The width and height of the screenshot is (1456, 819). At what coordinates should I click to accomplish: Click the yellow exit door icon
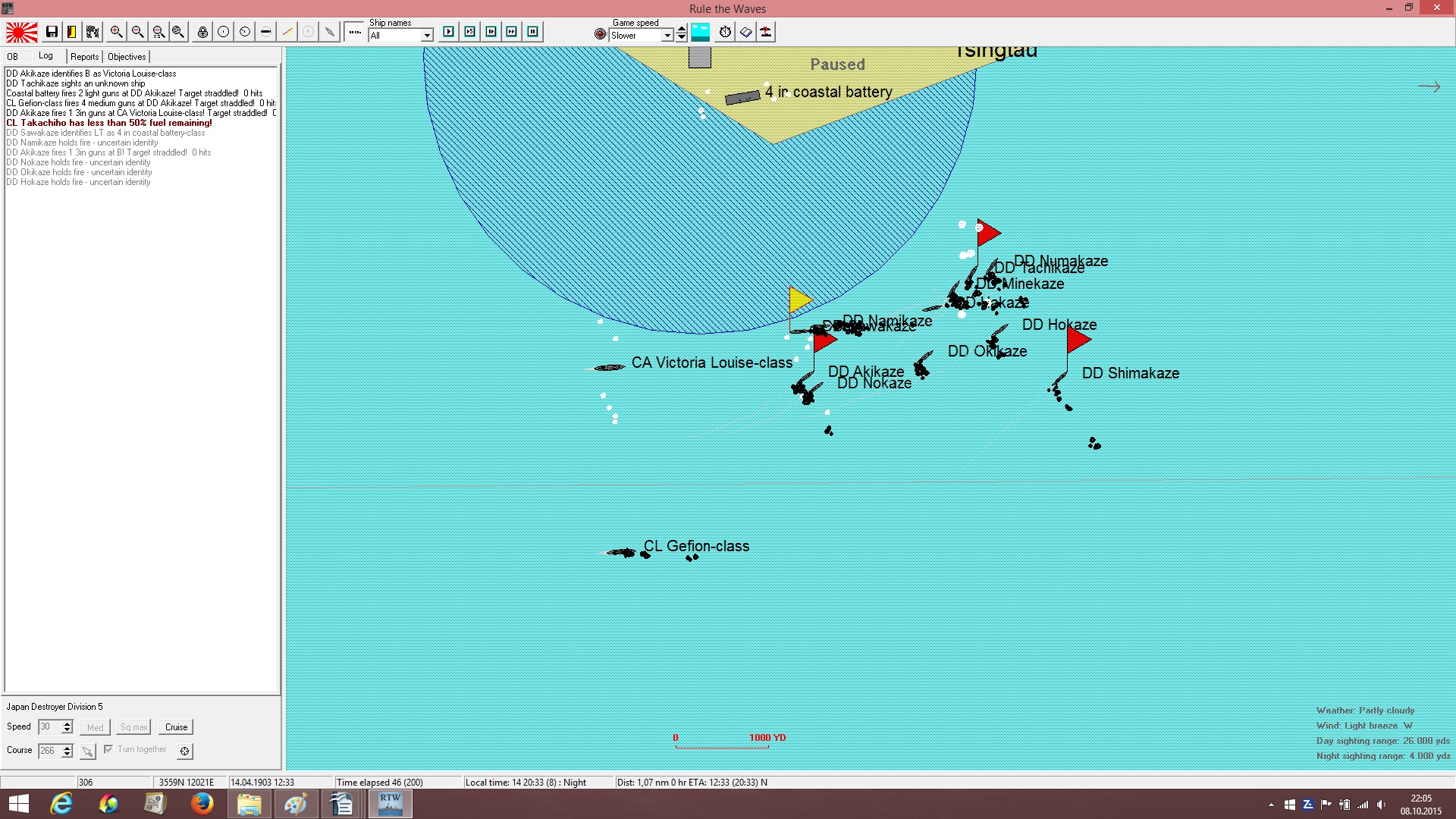(x=72, y=32)
